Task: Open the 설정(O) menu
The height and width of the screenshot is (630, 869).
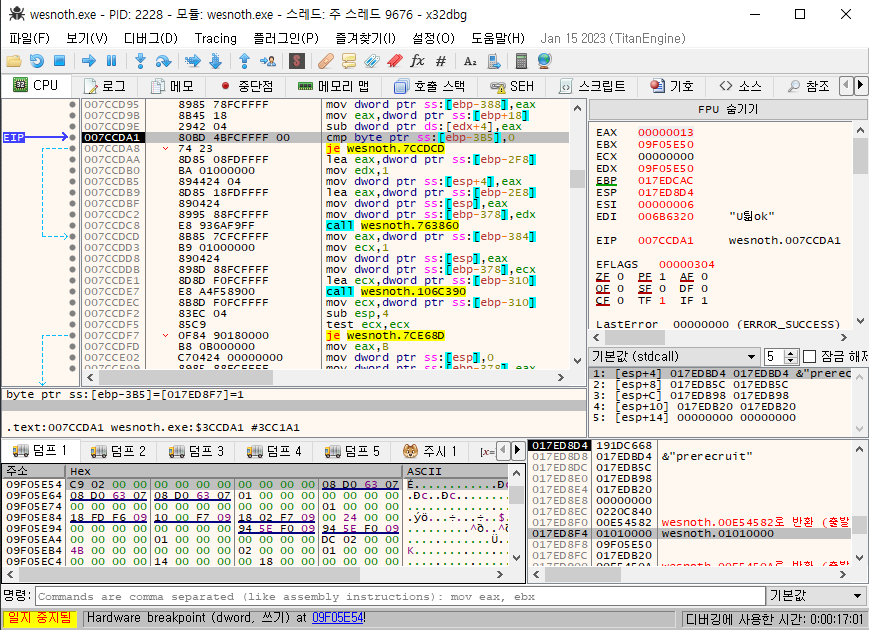Action: pyautogui.click(x=433, y=38)
